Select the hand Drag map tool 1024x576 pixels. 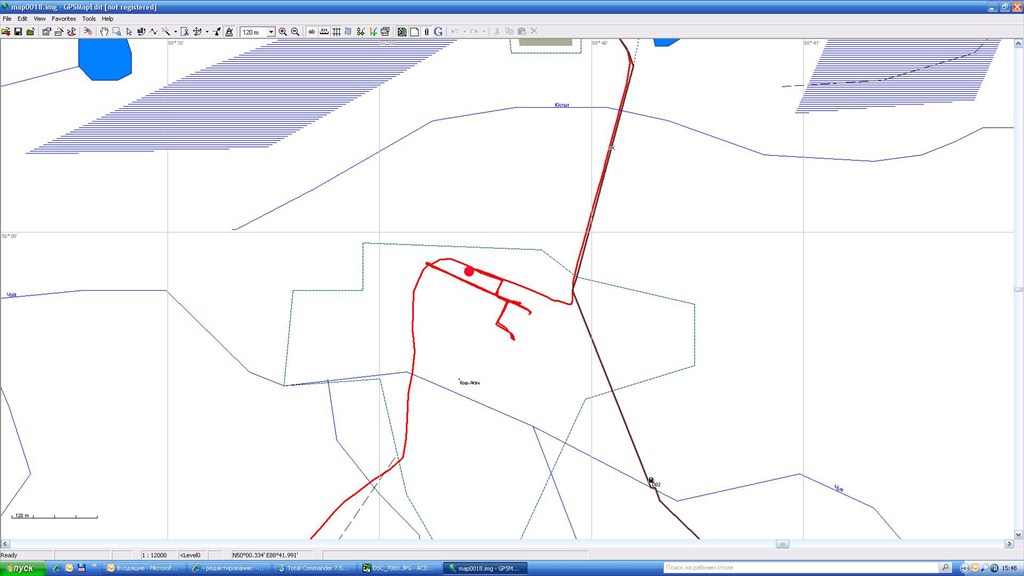tap(104, 31)
